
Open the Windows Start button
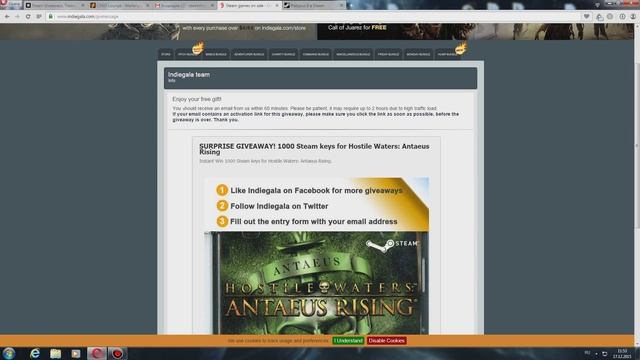pyautogui.click(x=9, y=353)
